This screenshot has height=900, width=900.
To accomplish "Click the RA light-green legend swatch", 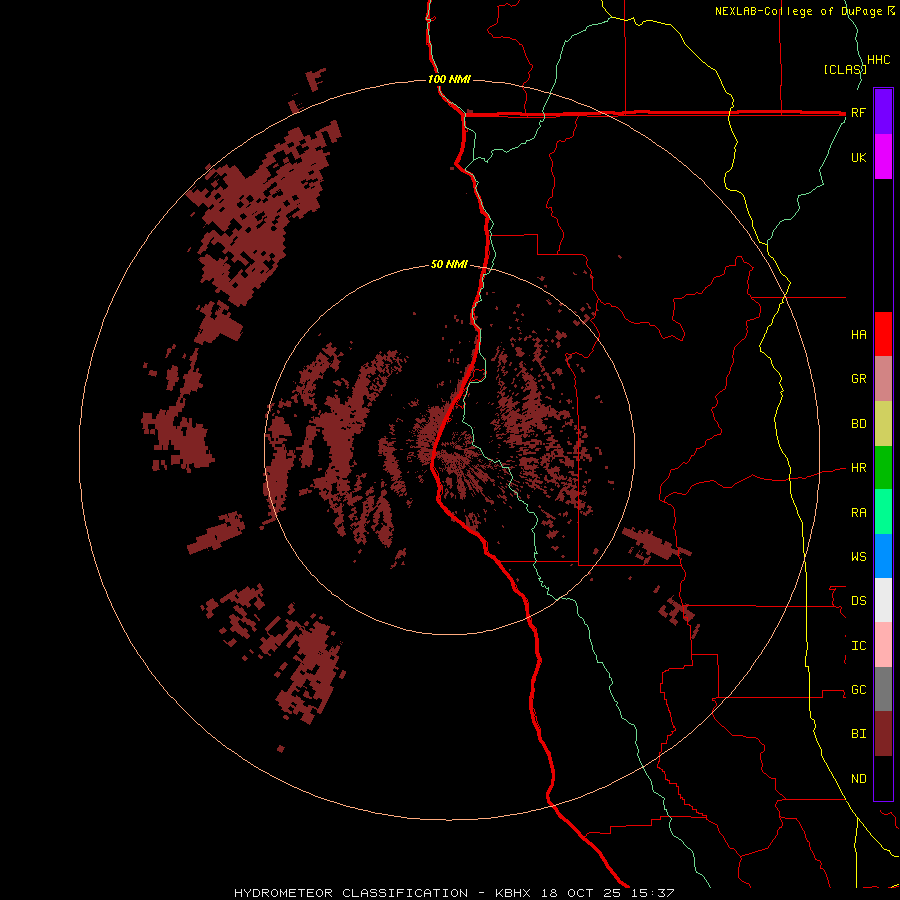I will pyautogui.click(x=883, y=512).
